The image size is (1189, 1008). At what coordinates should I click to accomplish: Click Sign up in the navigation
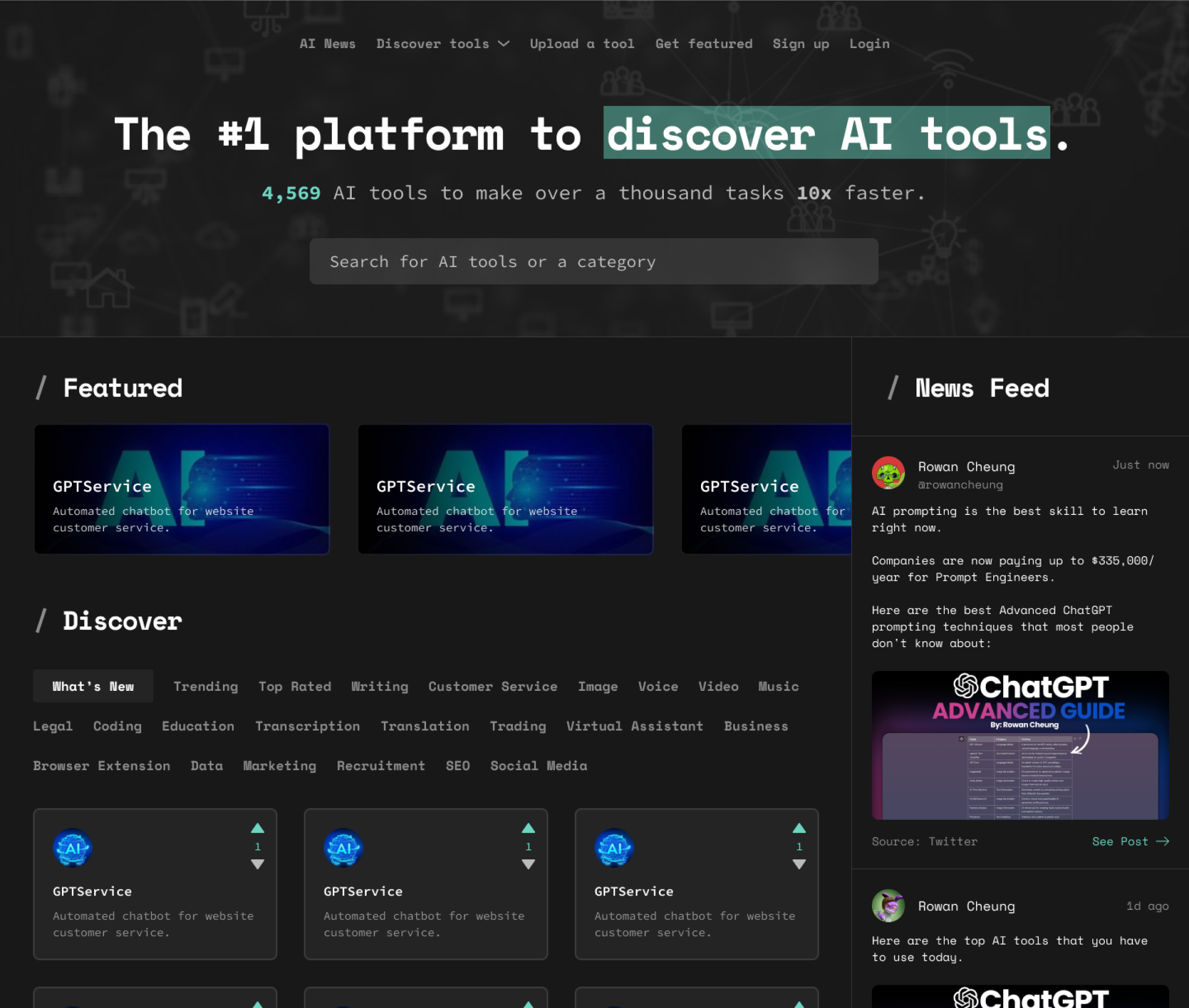pyautogui.click(x=801, y=44)
